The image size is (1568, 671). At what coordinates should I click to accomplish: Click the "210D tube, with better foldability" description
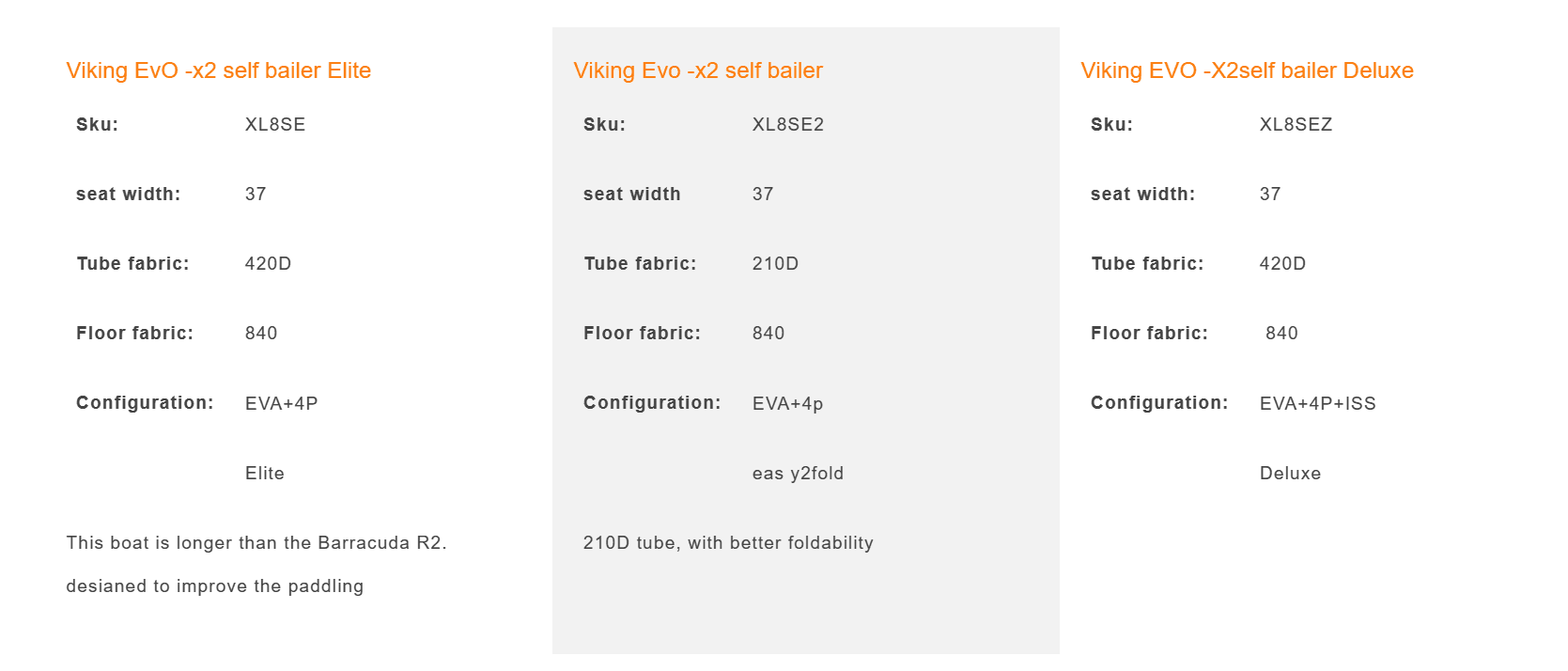click(728, 542)
